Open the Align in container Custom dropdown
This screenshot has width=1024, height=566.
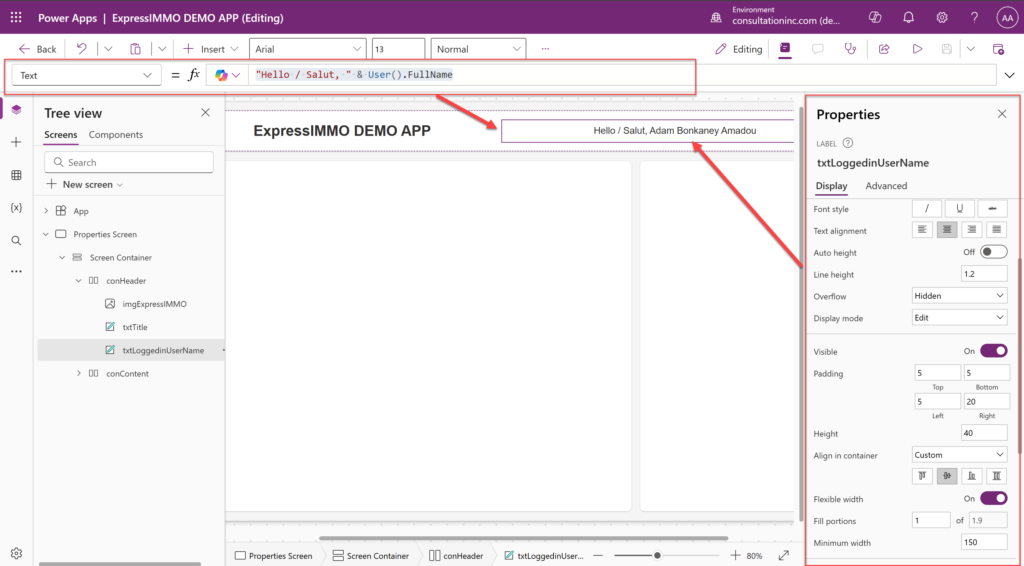[x=959, y=455]
